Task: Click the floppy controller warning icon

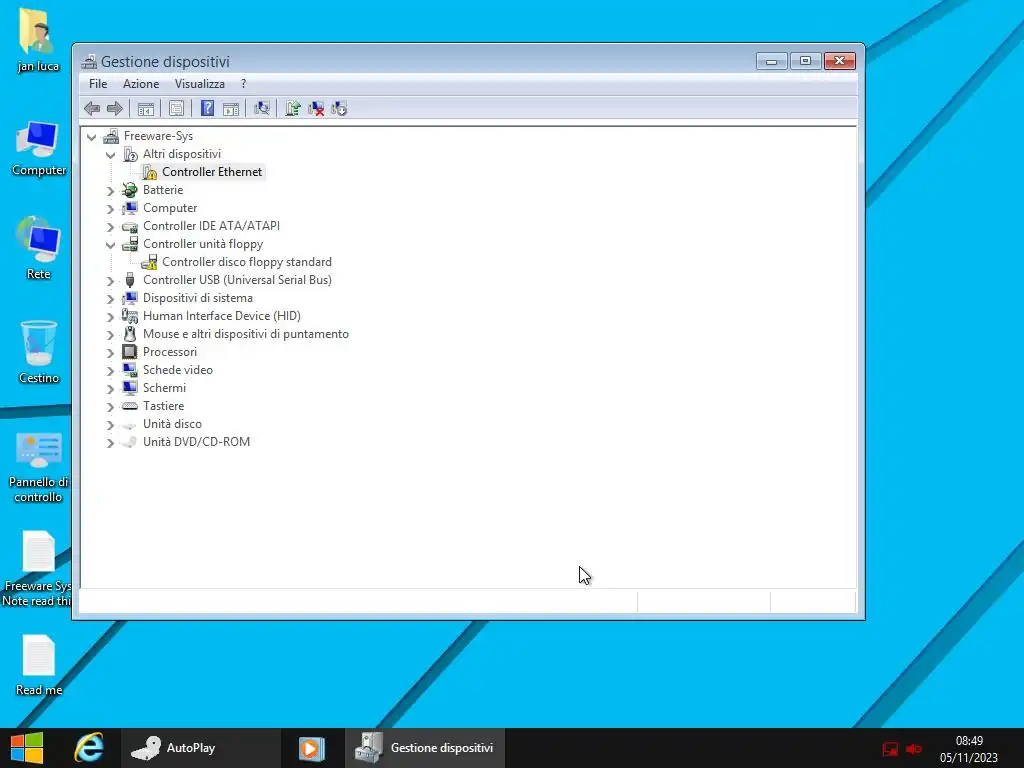Action: pos(150,262)
